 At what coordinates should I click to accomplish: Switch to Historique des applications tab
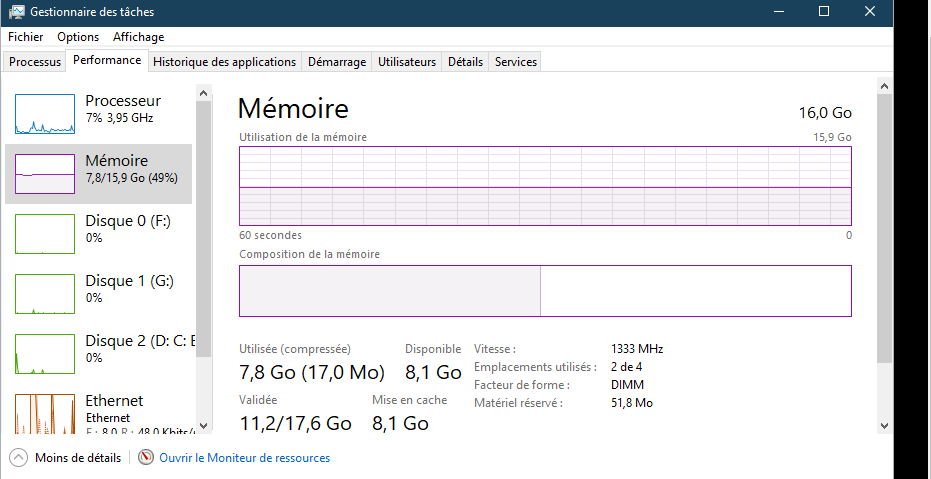[x=224, y=62]
